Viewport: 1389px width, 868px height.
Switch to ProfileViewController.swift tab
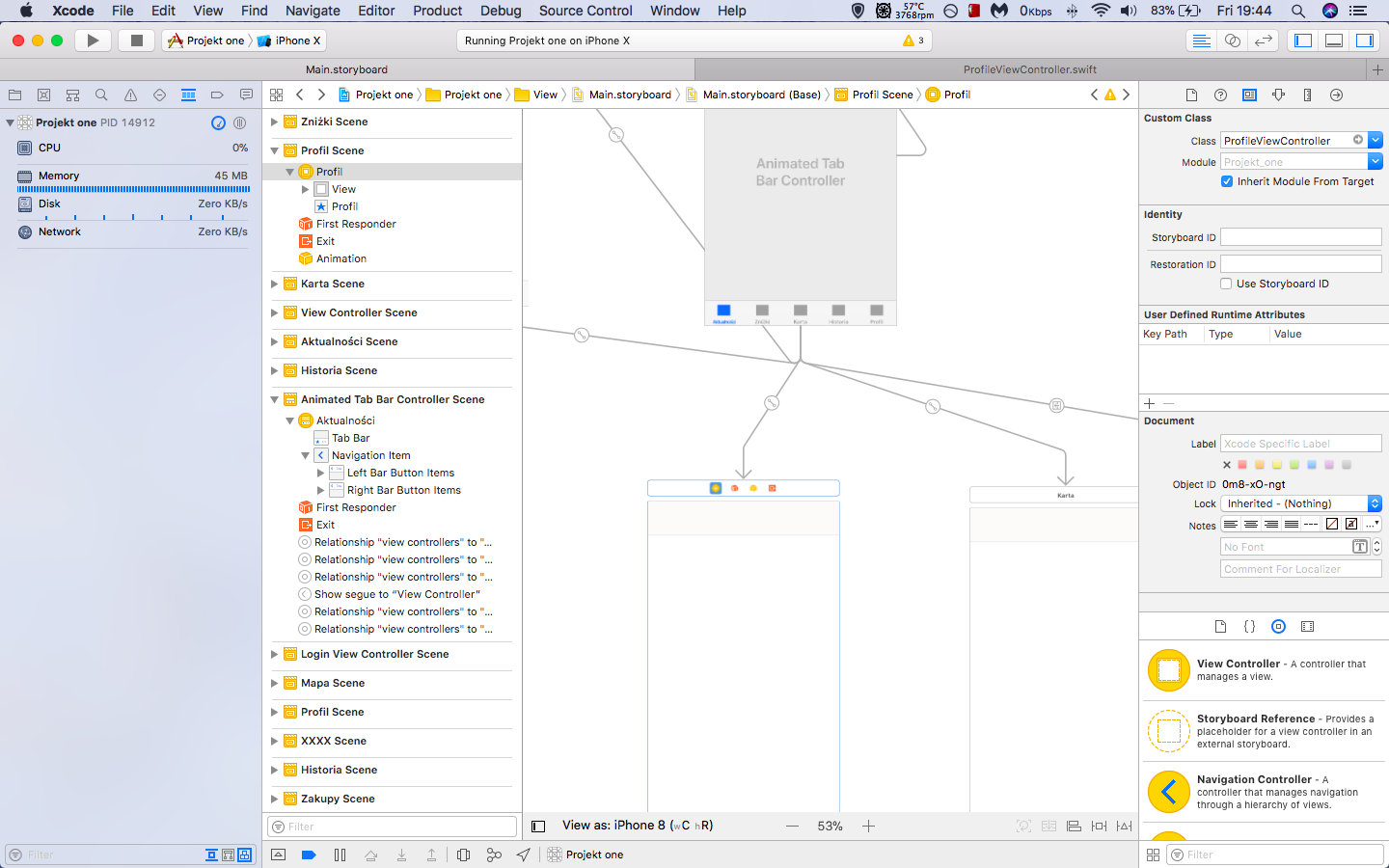click(1029, 69)
